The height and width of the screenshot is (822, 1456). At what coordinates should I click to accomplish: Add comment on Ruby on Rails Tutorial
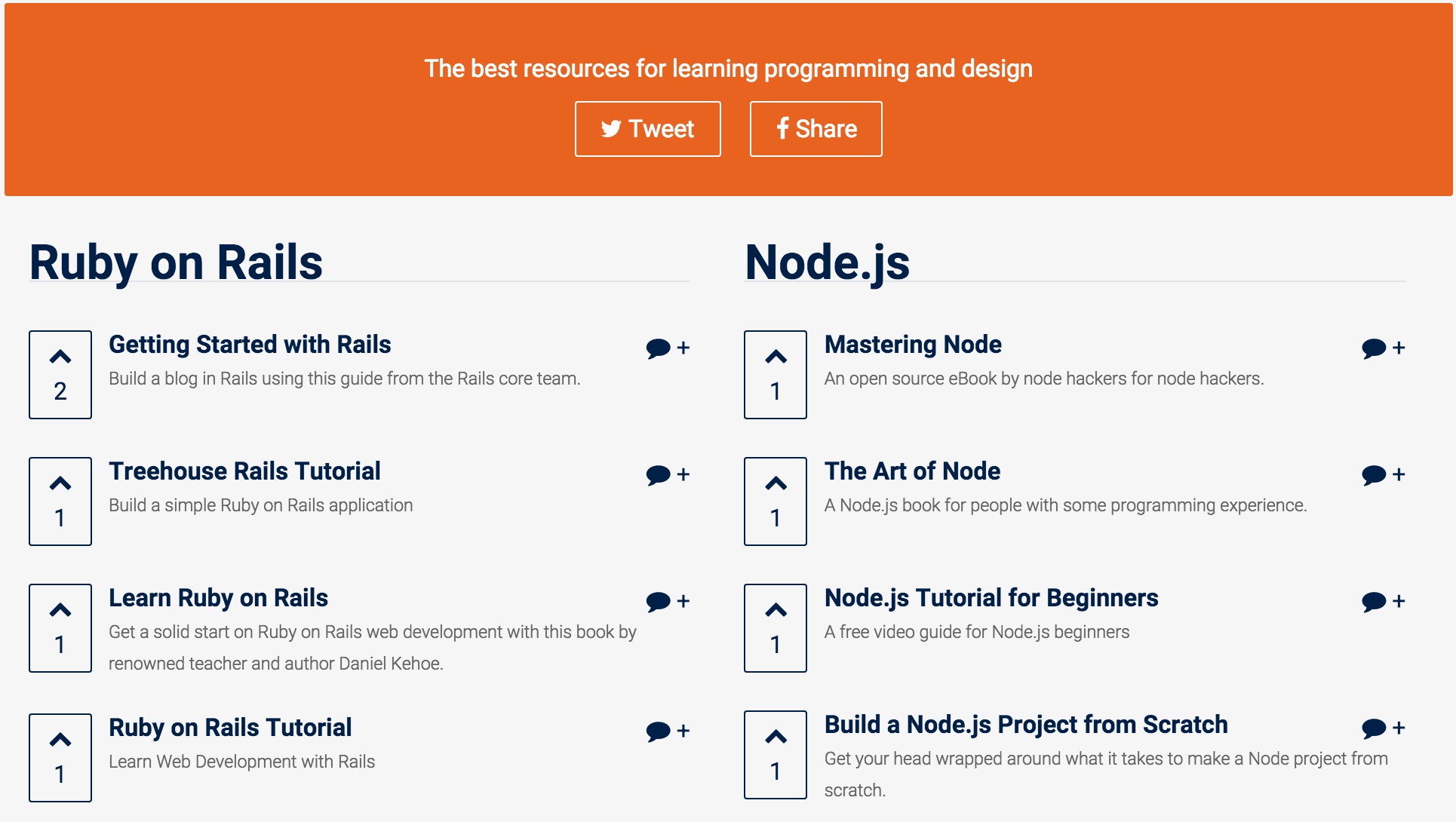coord(668,731)
